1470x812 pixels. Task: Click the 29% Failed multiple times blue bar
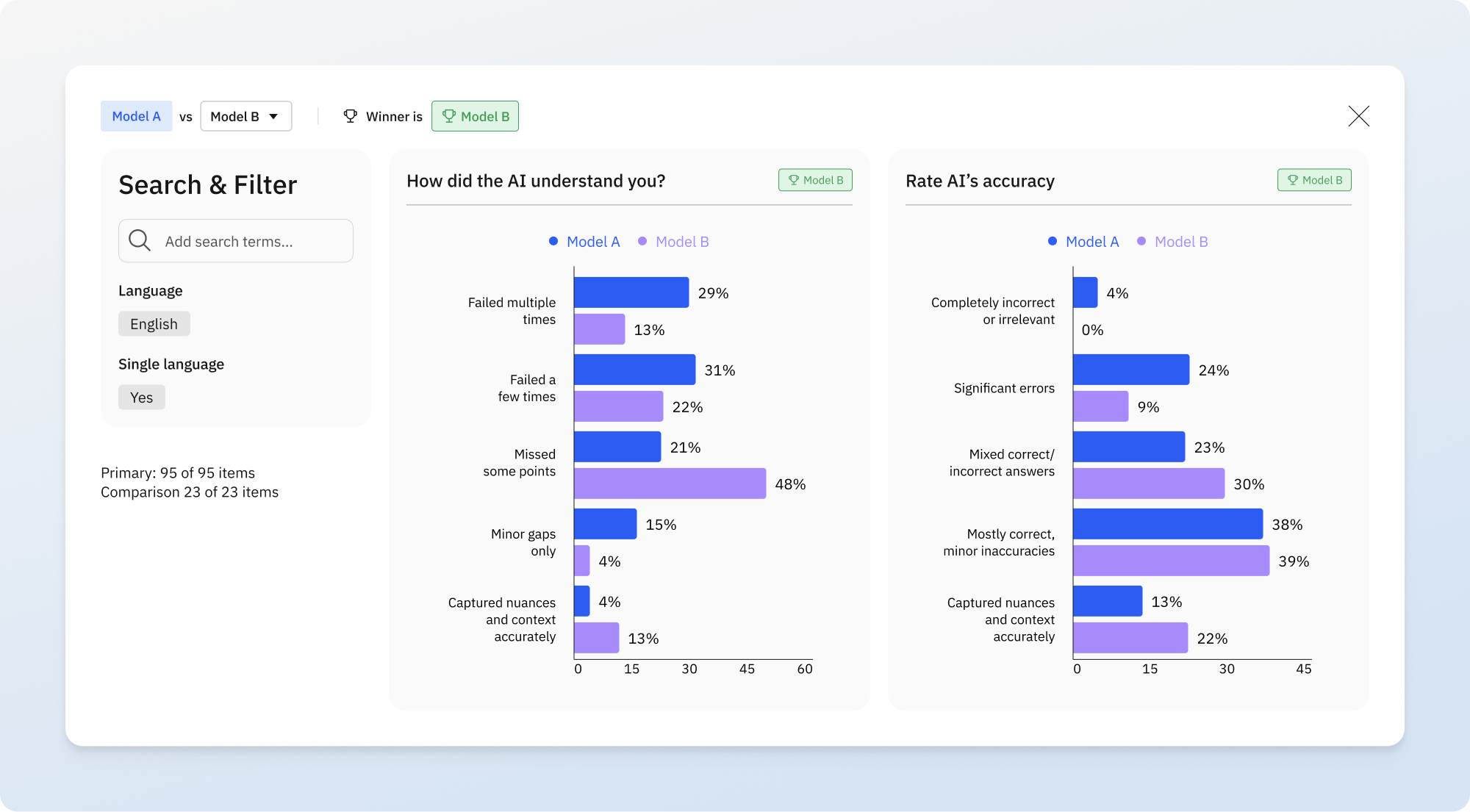coord(631,292)
